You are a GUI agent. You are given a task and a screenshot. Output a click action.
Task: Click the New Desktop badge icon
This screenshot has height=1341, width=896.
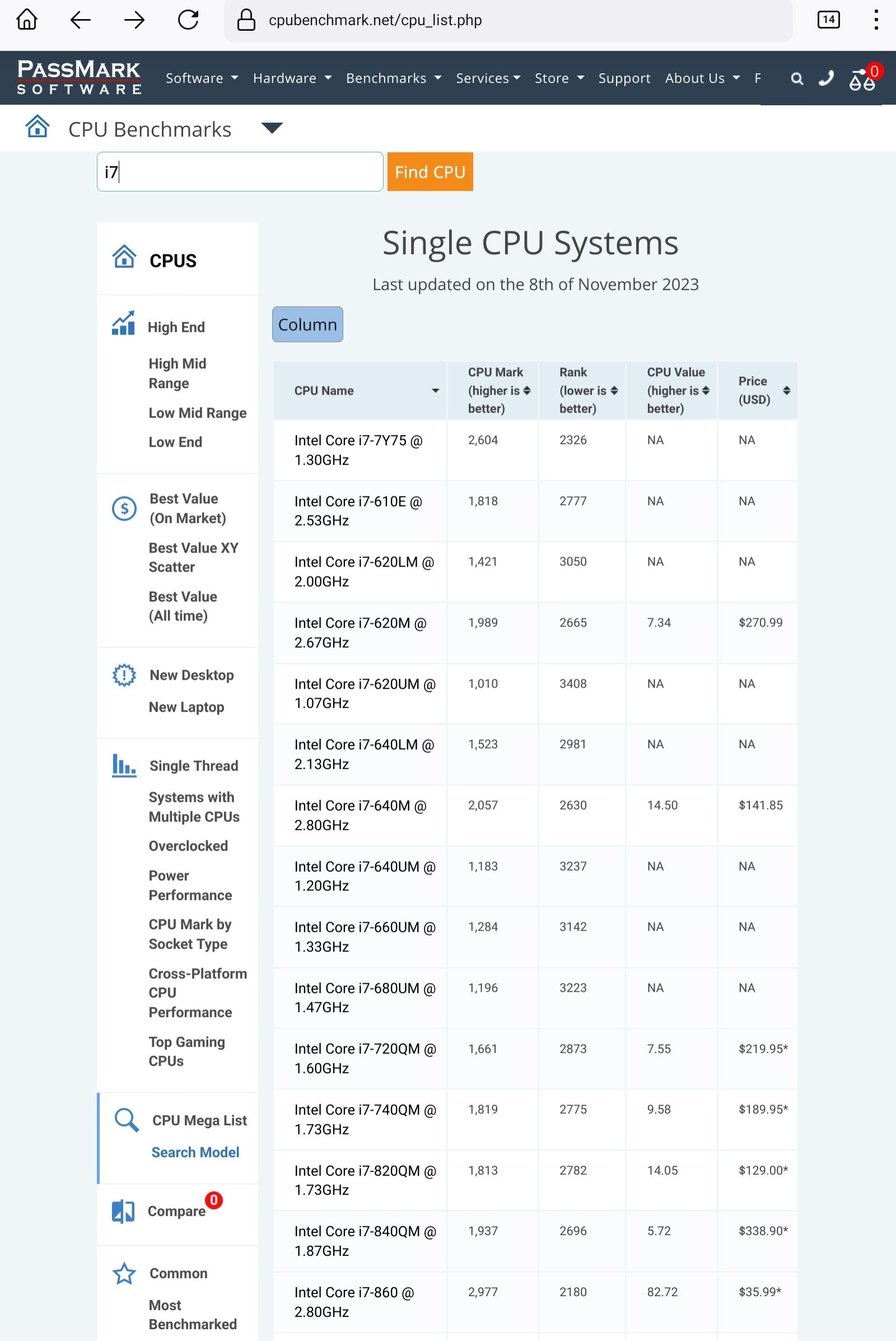click(124, 675)
